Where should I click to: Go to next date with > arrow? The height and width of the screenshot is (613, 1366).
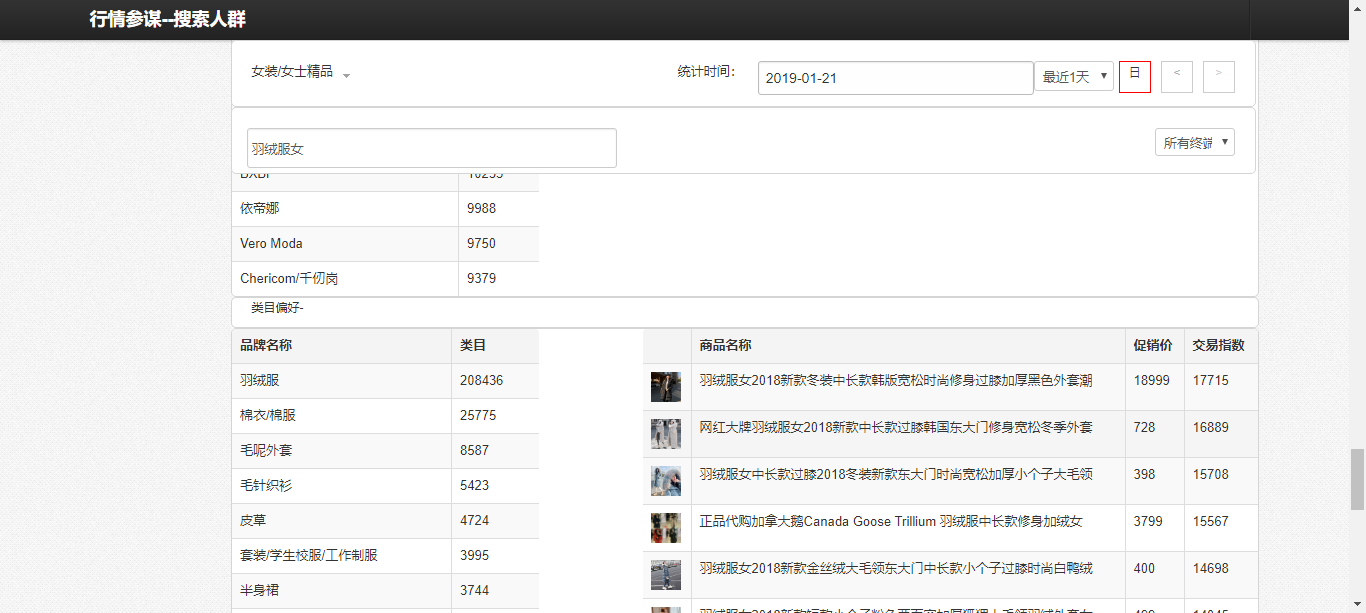(x=1219, y=77)
